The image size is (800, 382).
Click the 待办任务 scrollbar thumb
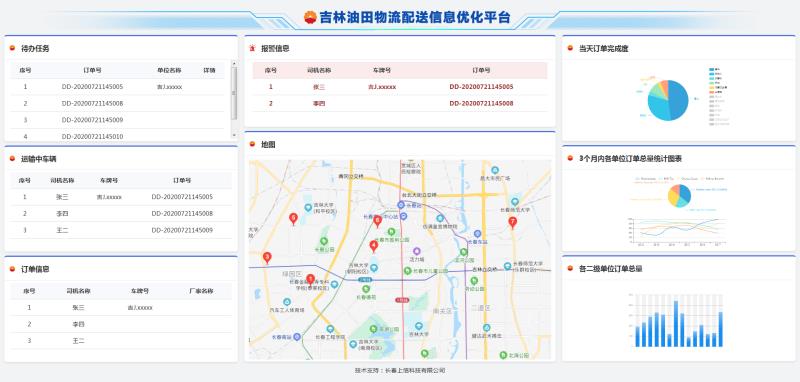pyautogui.click(x=234, y=93)
